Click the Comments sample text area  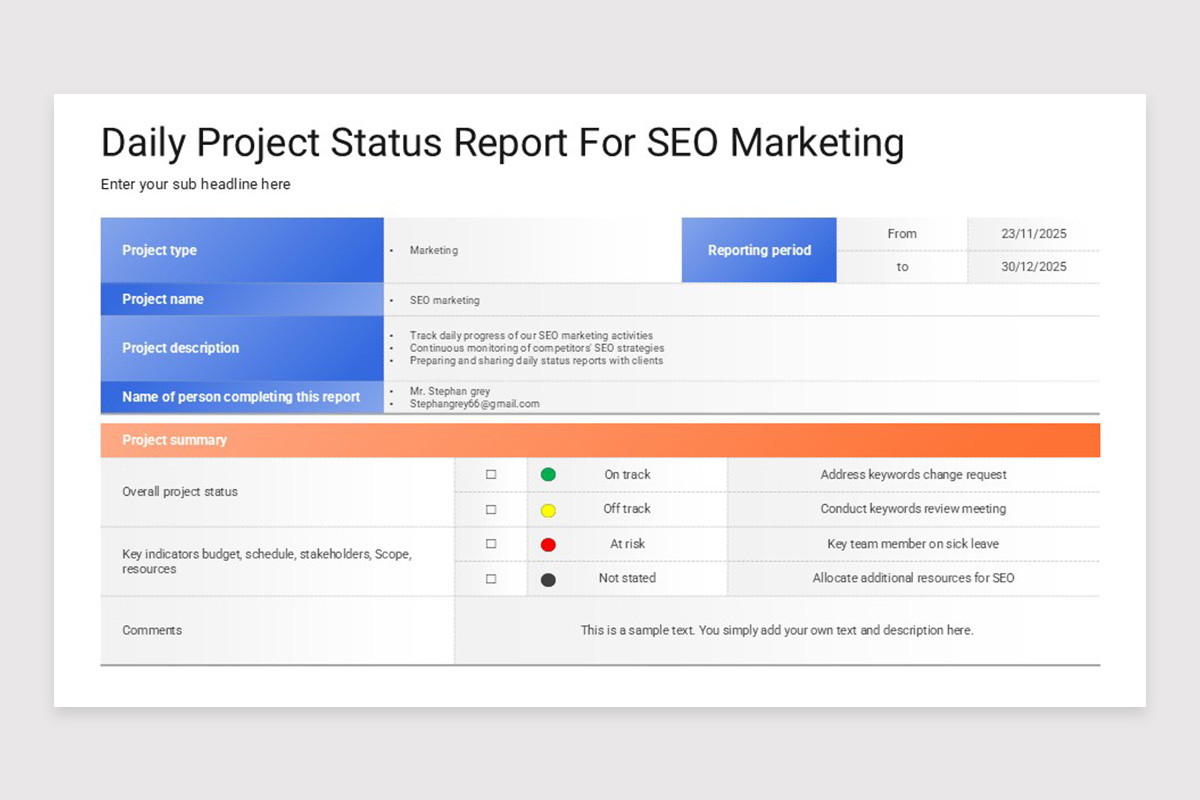(777, 629)
